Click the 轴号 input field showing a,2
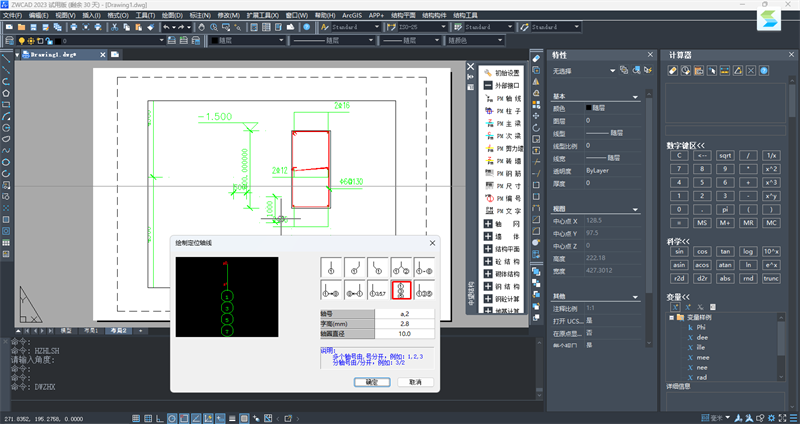 point(404,314)
